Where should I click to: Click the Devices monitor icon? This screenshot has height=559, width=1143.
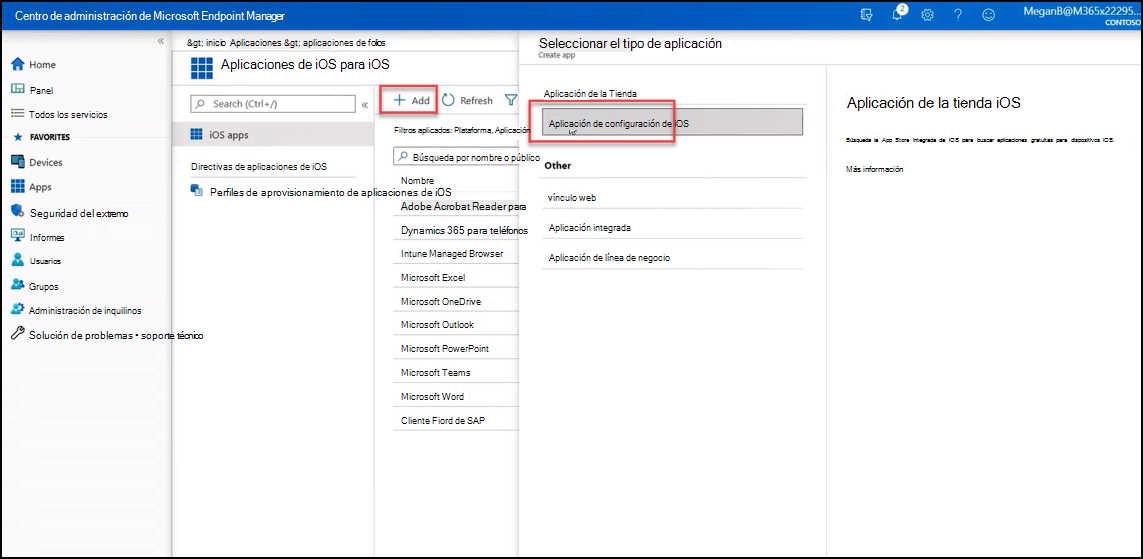tap(18, 162)
